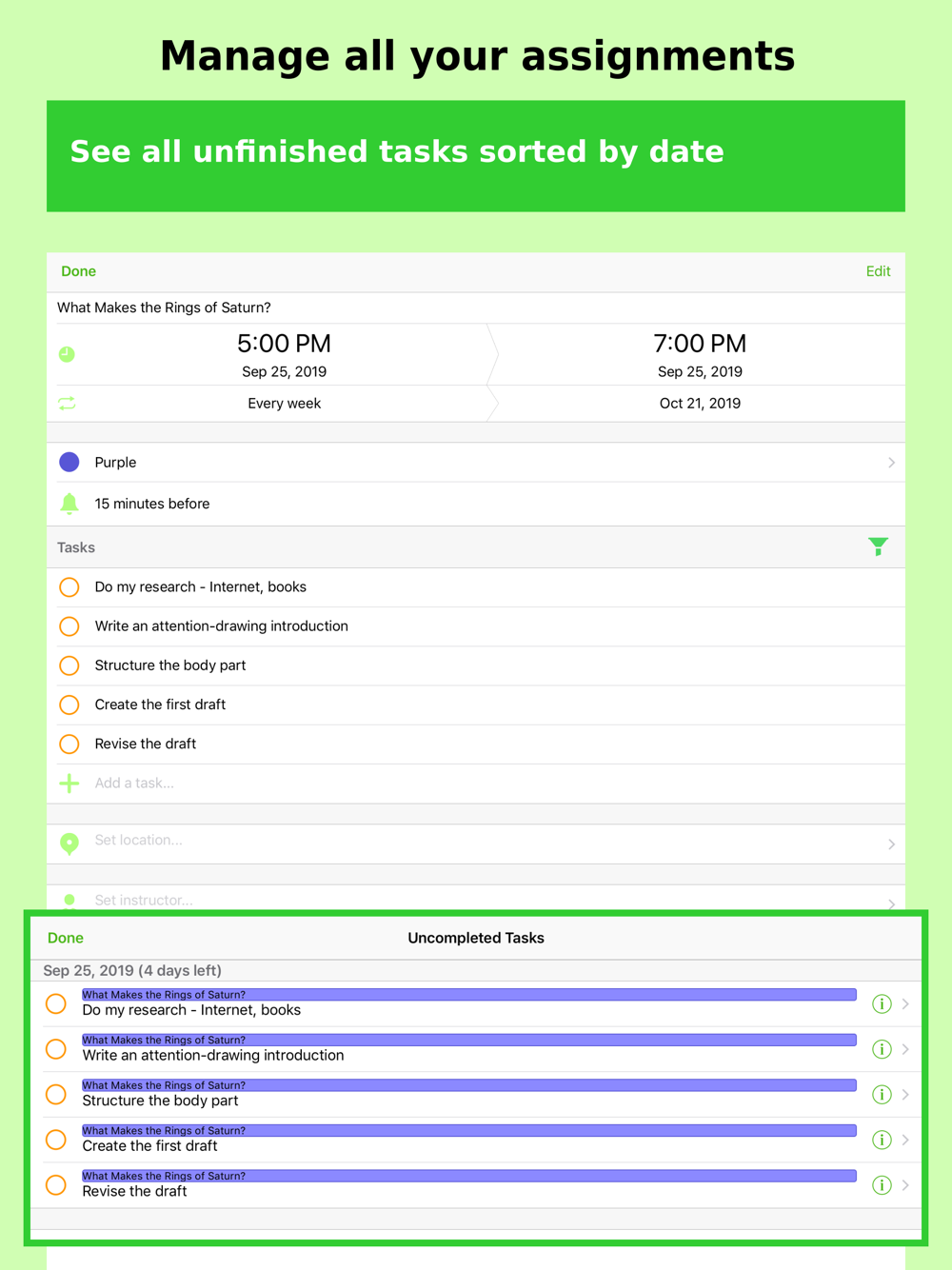Tap the 15 minutes before reminder row
Image resolution: width=952 pixels, height=1270 pixels.
click(x=476, y=504)
